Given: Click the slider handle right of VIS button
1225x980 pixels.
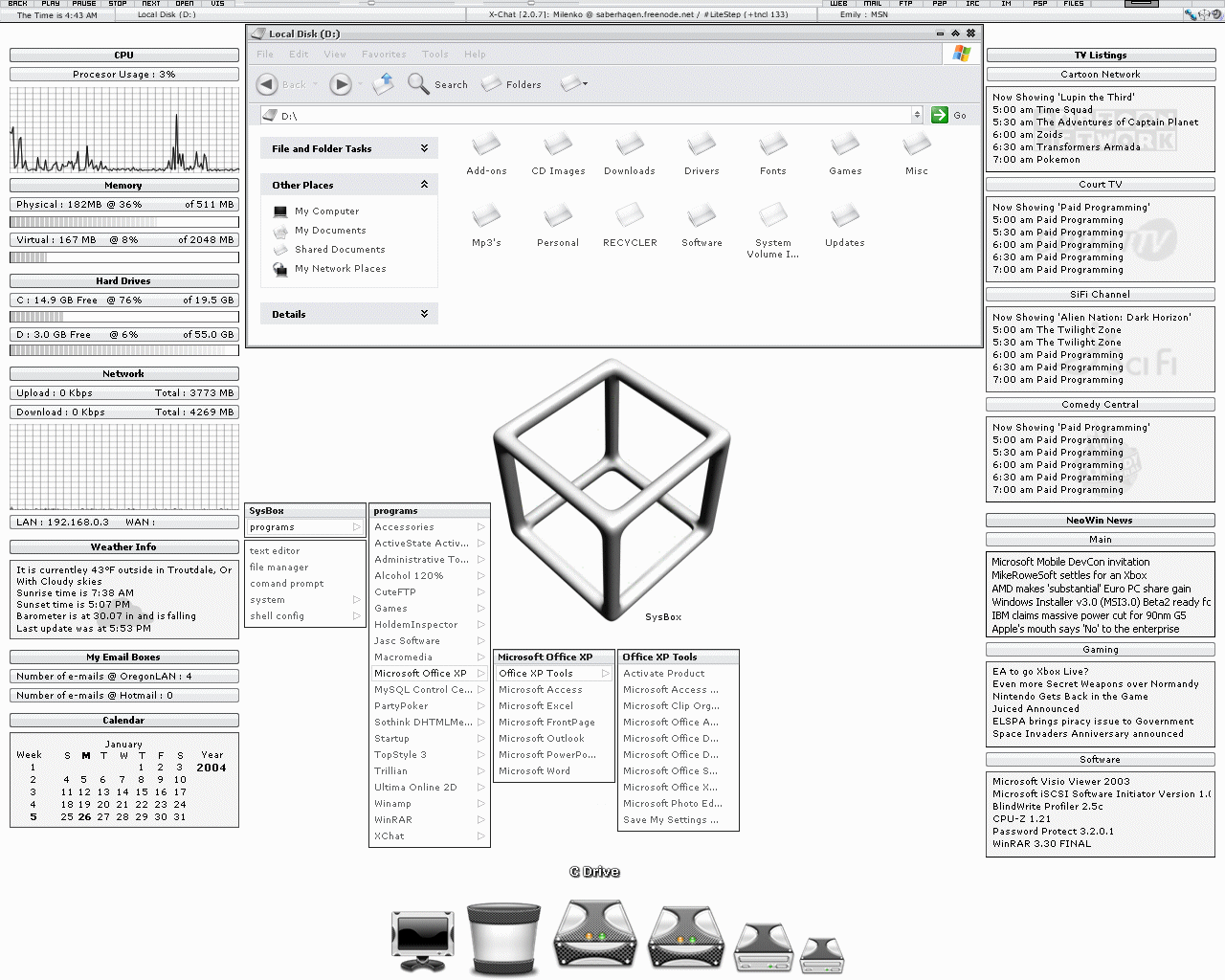Looking at the screenshot, I should pos(371,4).
